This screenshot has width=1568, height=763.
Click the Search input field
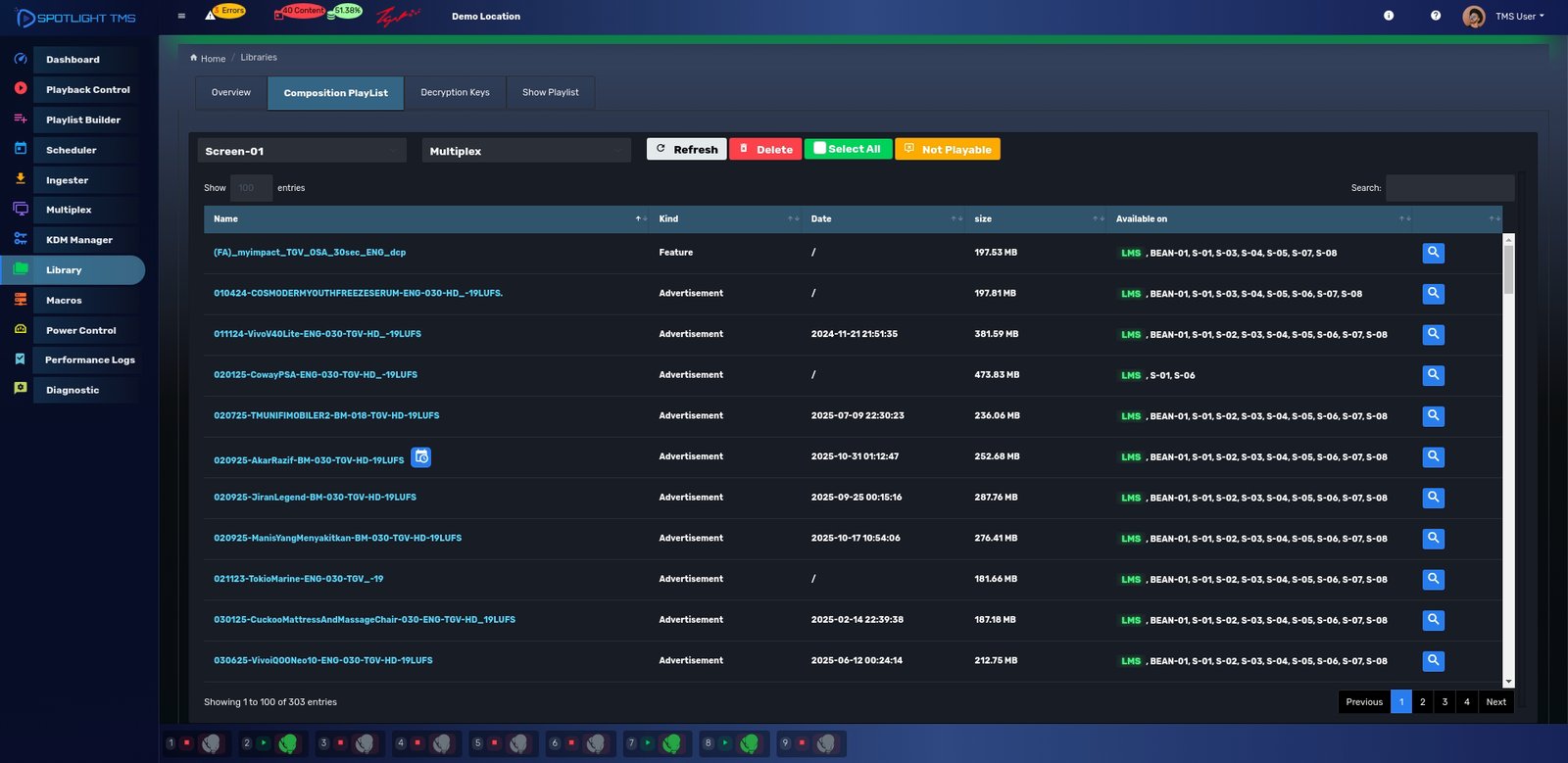click(x=1449, y=188)
